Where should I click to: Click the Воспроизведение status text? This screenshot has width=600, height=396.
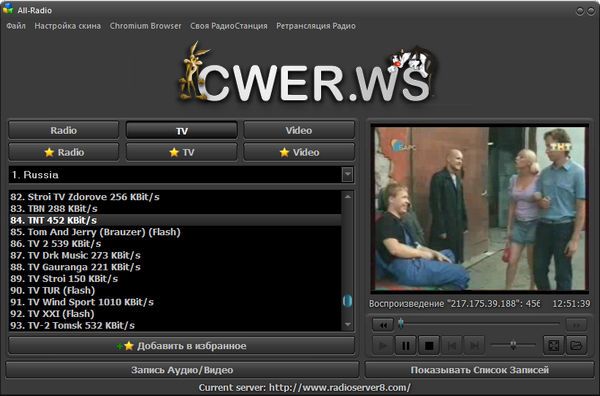(454, 304)
